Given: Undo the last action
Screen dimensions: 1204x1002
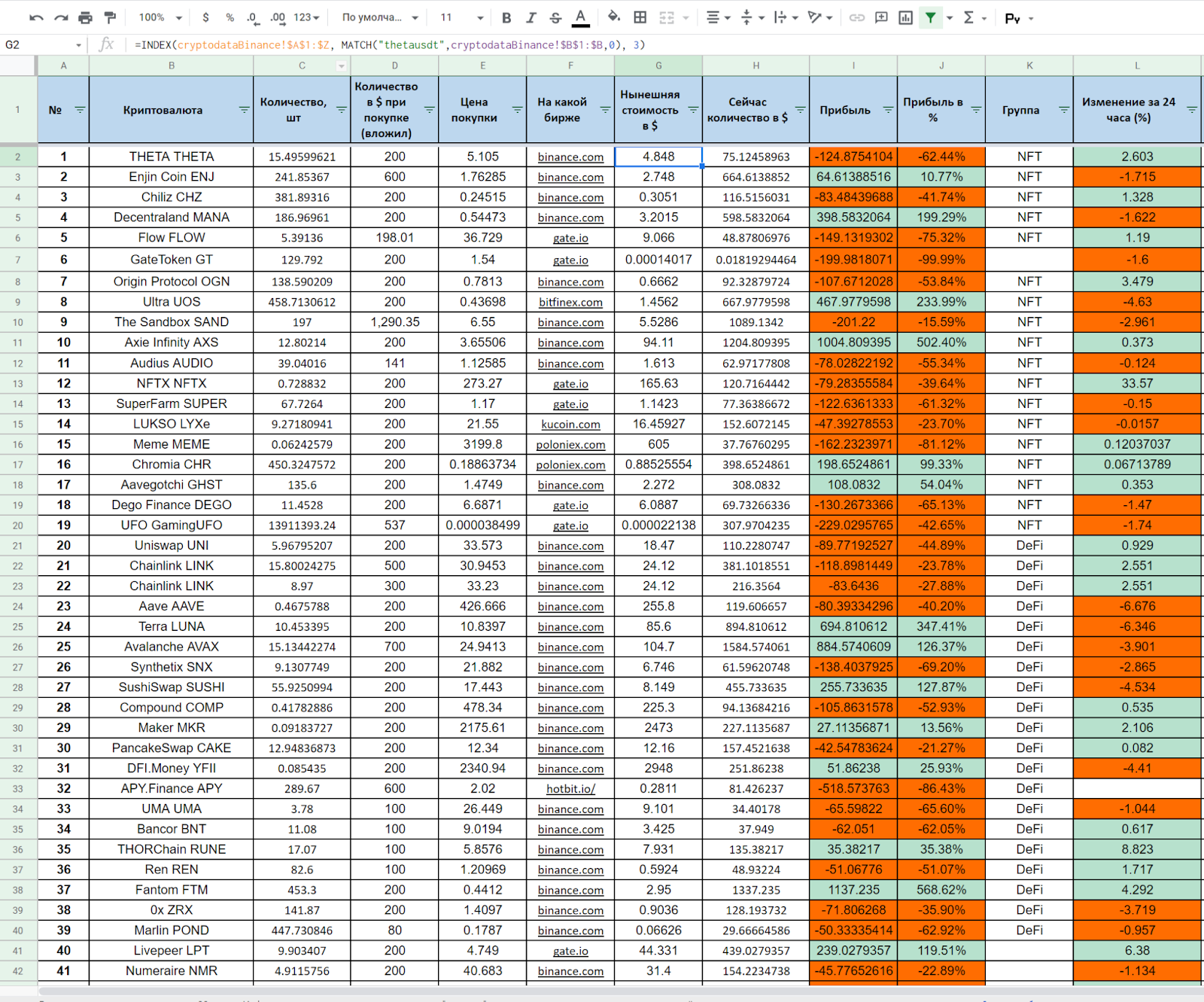Looking at the screenshot, I should (x=36, y=17).
